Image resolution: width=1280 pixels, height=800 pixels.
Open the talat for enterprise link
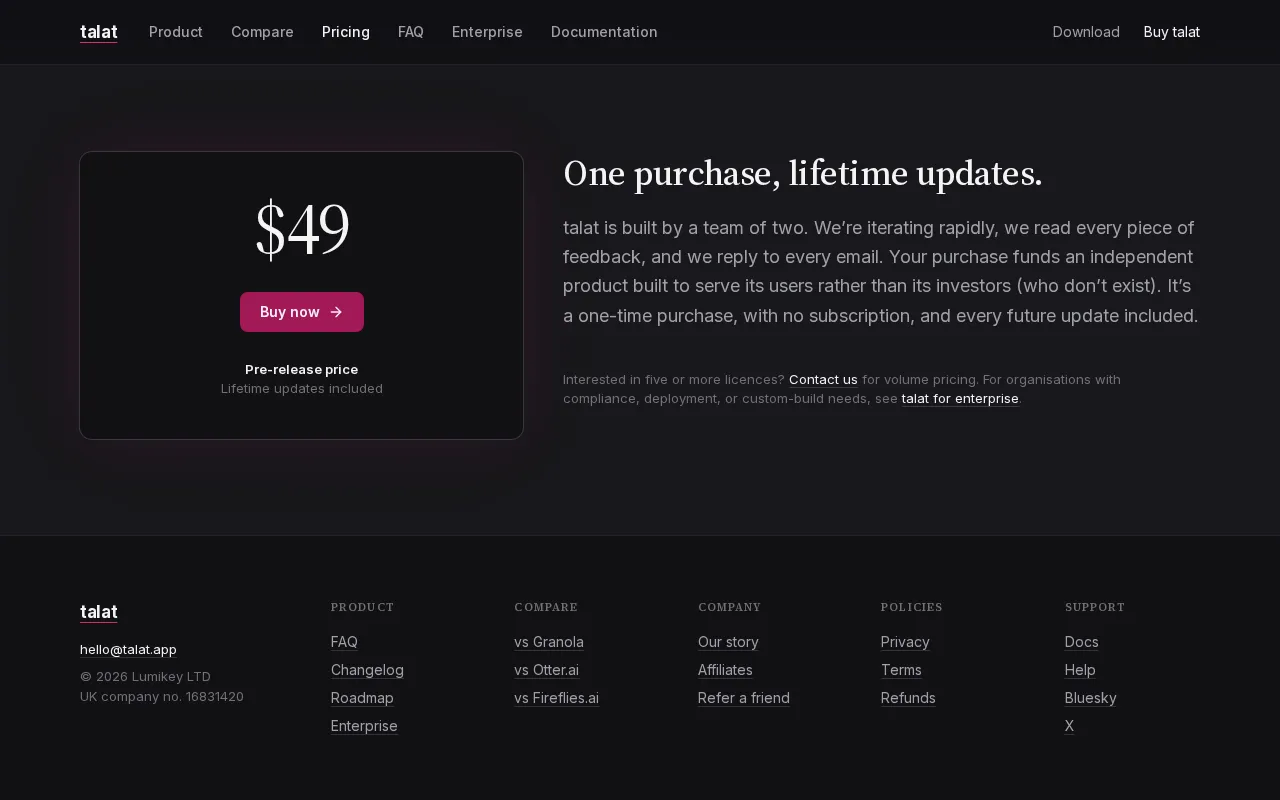click(x=960, y=399)
